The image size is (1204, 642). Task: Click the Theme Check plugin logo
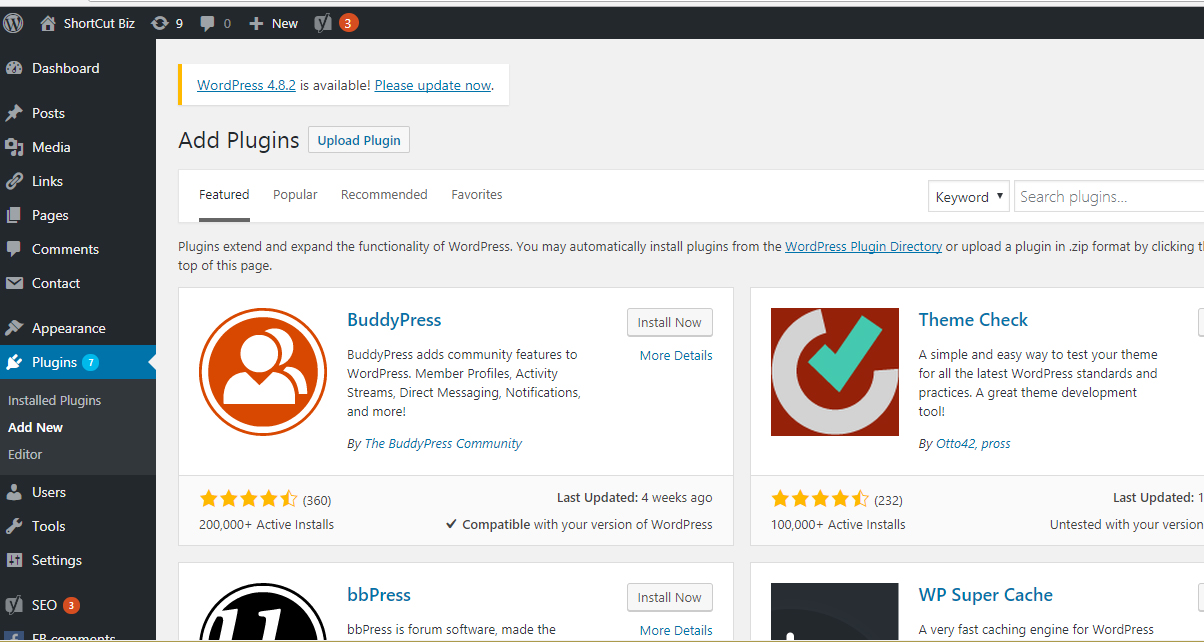[x=835, y=372]
